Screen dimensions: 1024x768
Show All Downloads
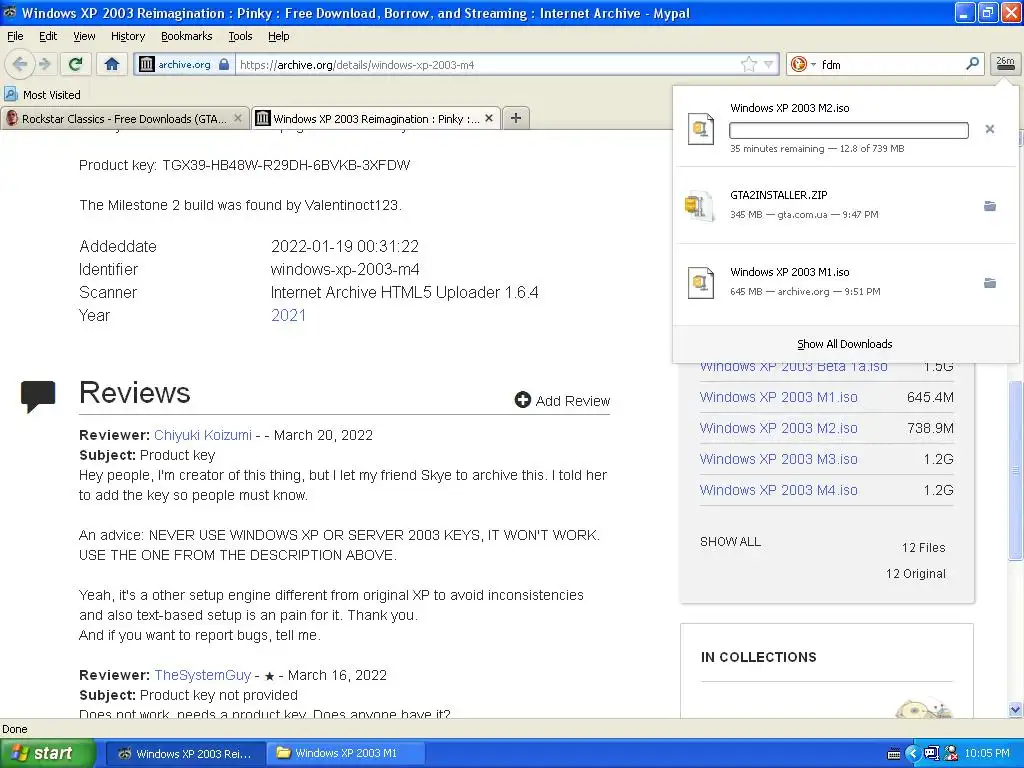tap(844, 344)
